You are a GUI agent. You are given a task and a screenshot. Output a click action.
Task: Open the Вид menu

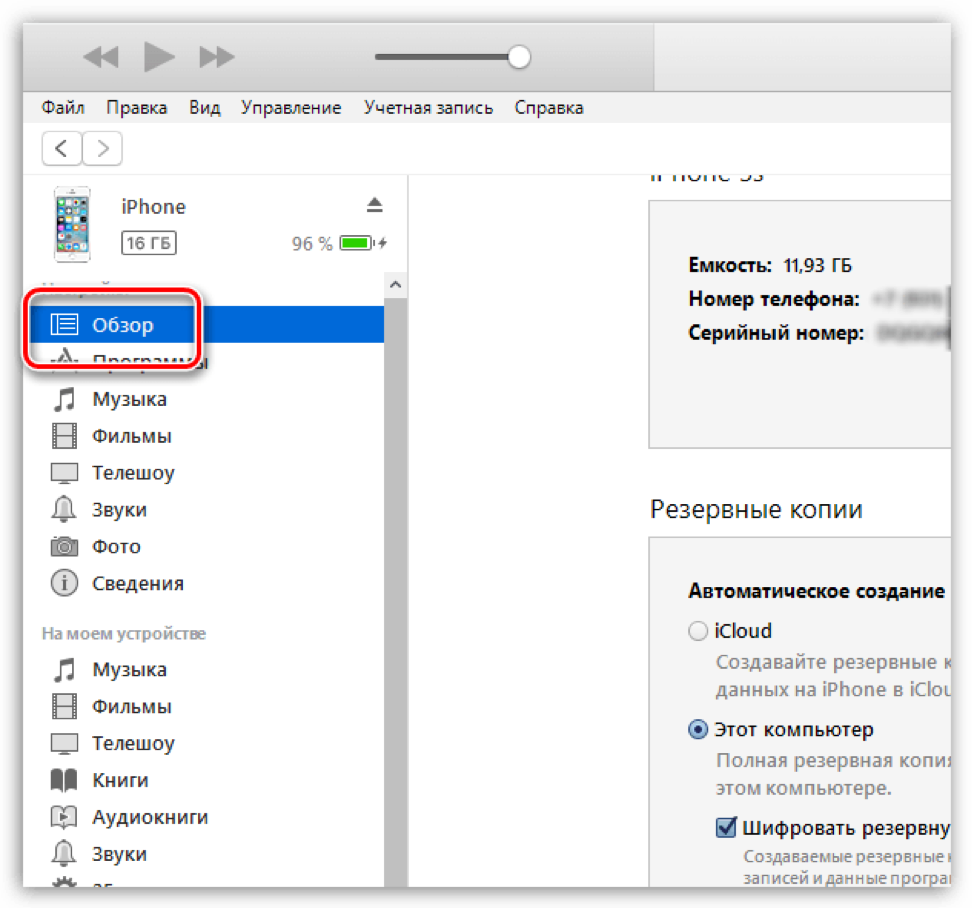(x=205, y=108)
